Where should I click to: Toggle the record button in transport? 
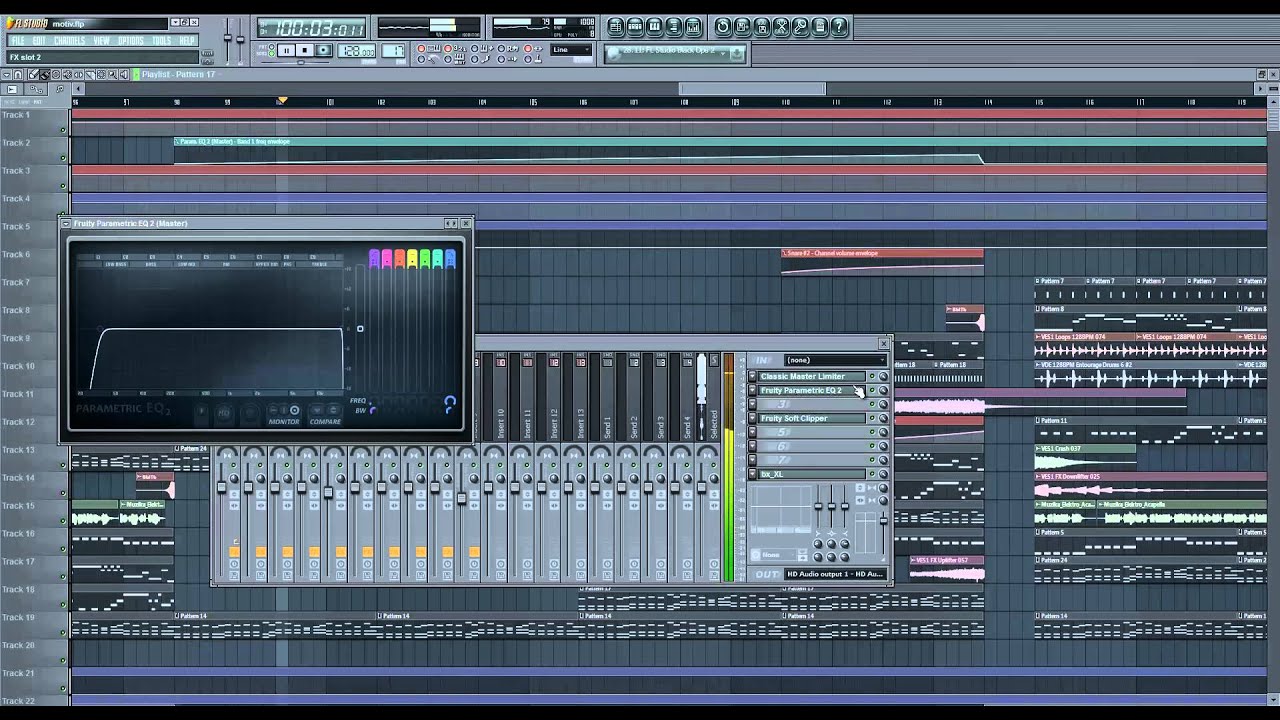coord(323,50)
